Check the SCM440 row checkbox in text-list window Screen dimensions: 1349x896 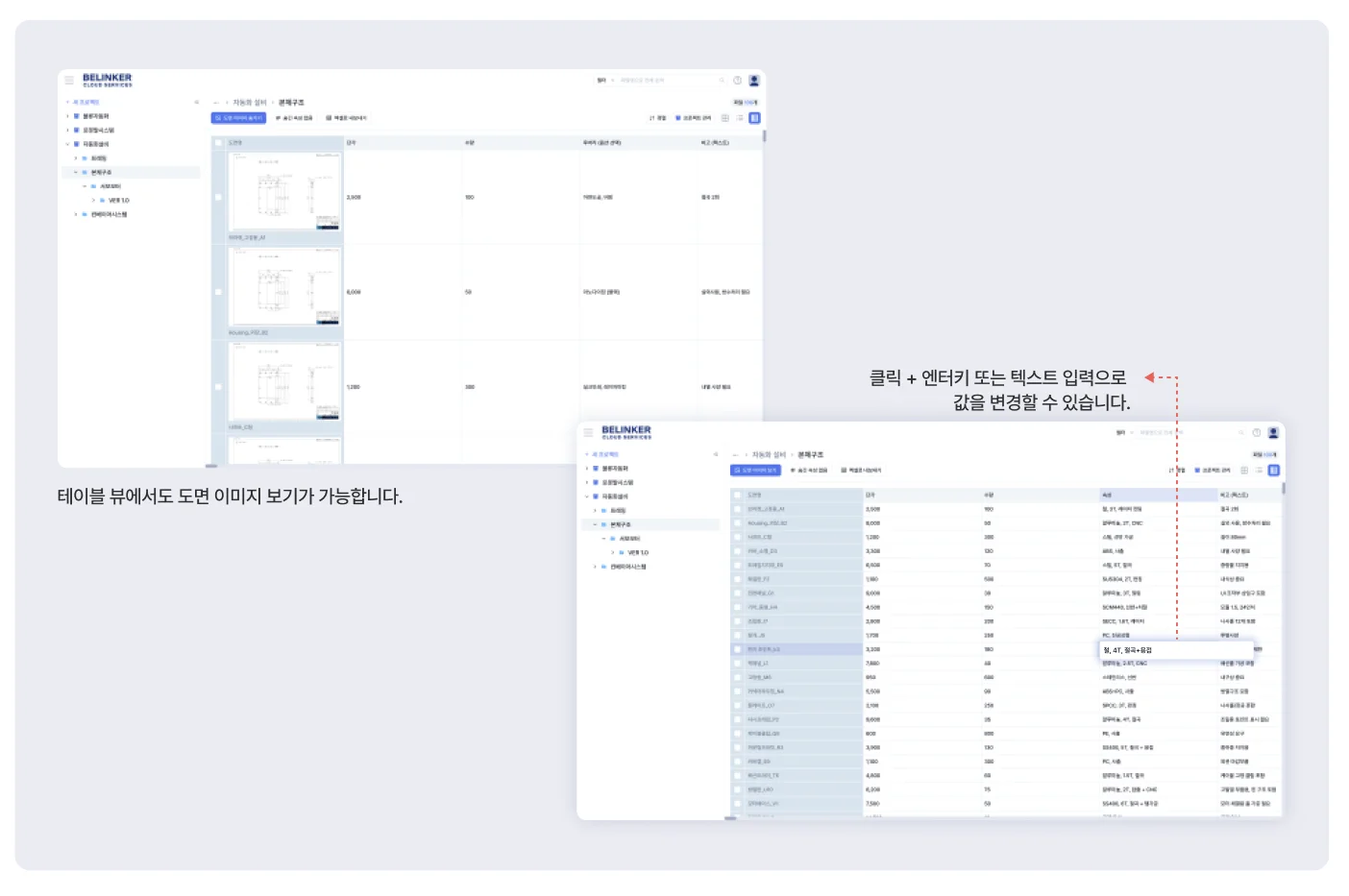point(737,607)
